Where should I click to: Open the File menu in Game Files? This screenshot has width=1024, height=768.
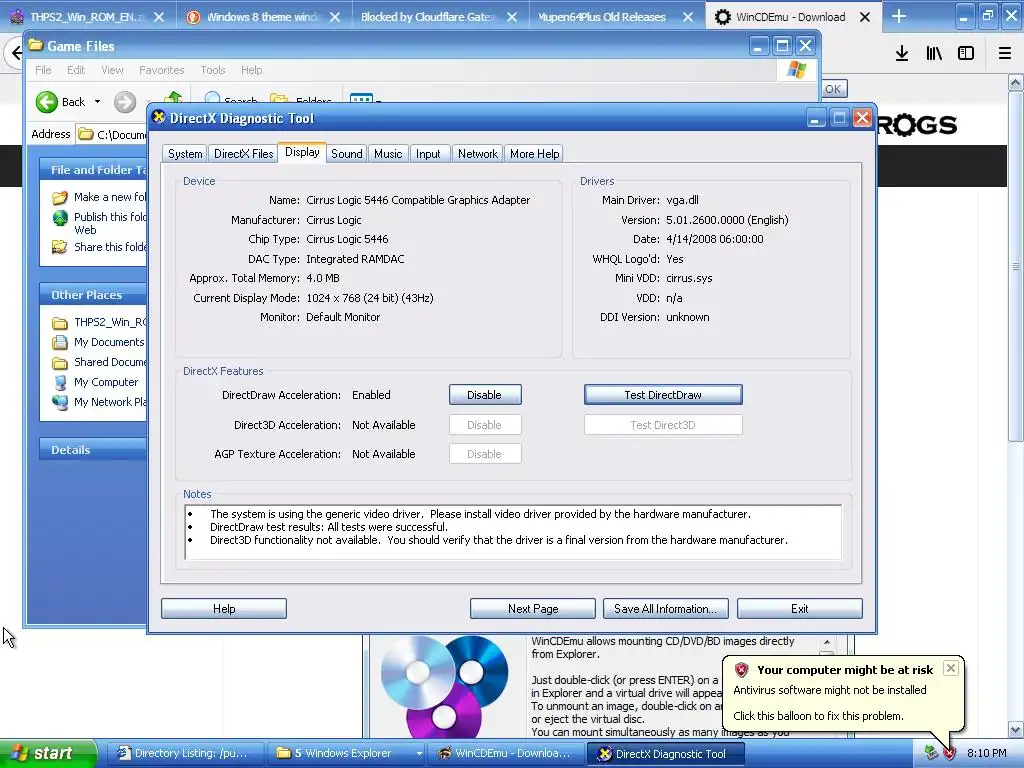click(43, 70)
